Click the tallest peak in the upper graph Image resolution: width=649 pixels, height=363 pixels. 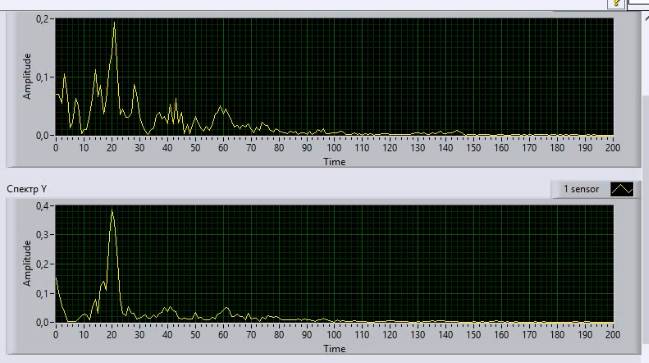tap(114, 23)
